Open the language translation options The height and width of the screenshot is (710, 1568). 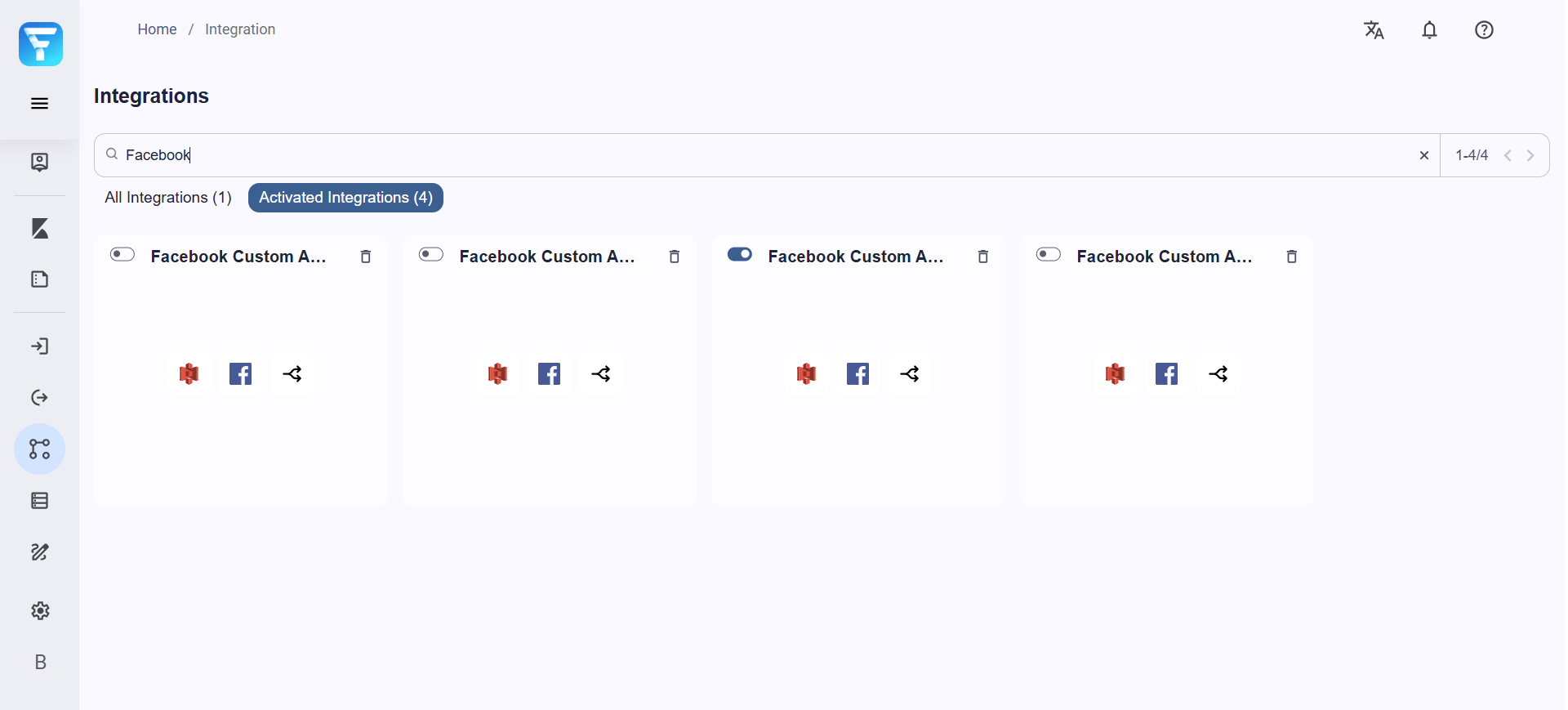1374,30
